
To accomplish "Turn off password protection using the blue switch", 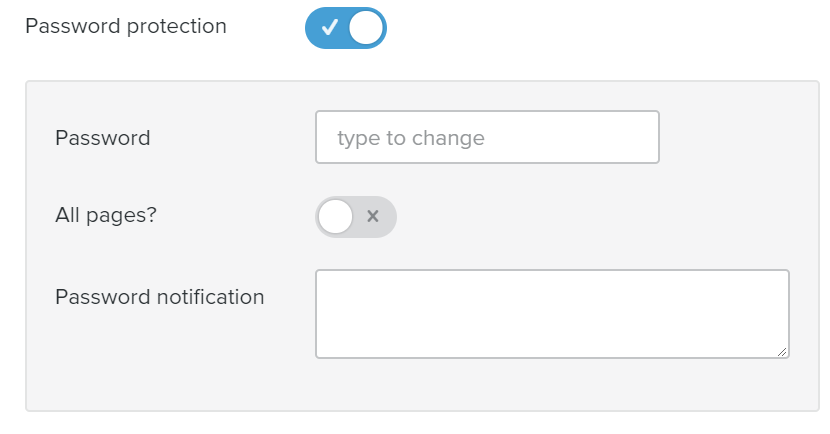I will tap(345, 28).
